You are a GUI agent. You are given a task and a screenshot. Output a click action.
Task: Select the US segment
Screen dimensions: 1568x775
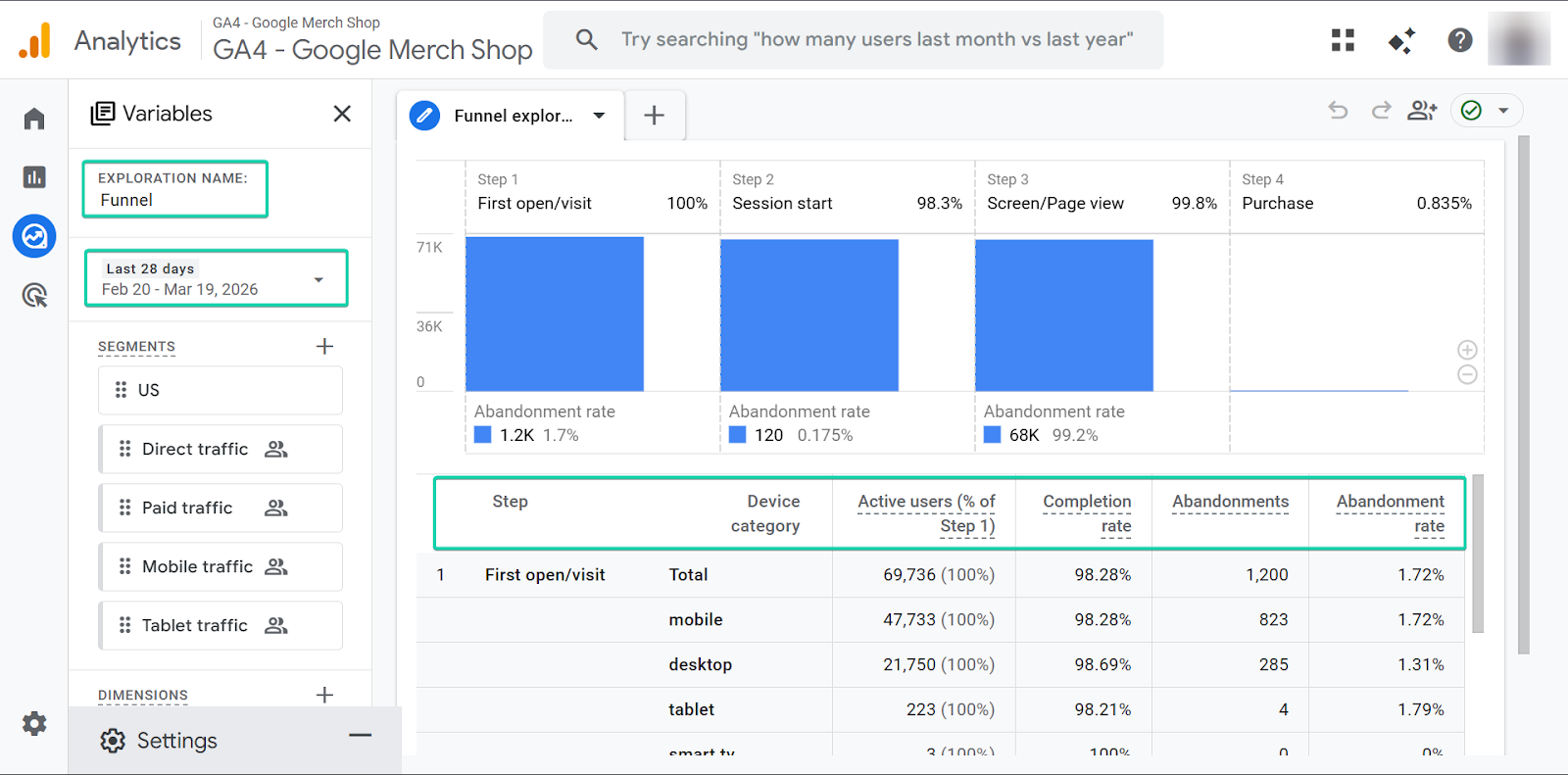(220, 390)
